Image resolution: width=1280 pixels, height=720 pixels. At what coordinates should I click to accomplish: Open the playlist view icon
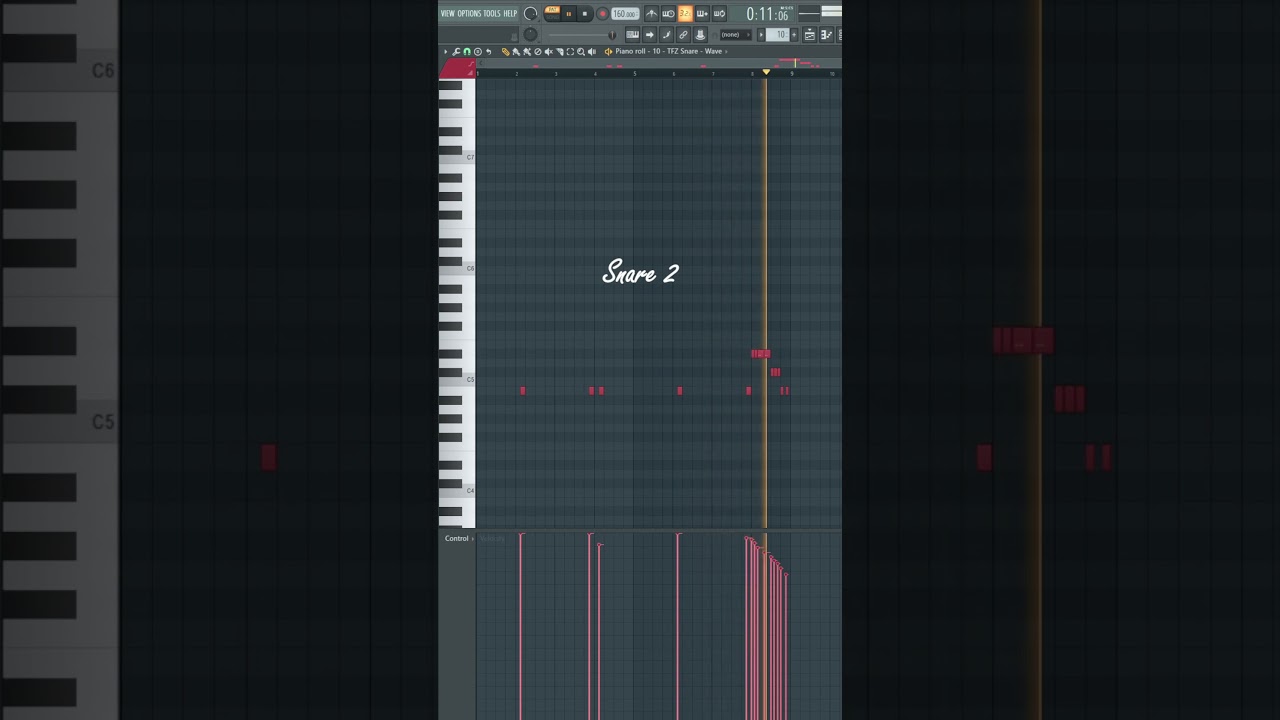[x=810, y=35]
